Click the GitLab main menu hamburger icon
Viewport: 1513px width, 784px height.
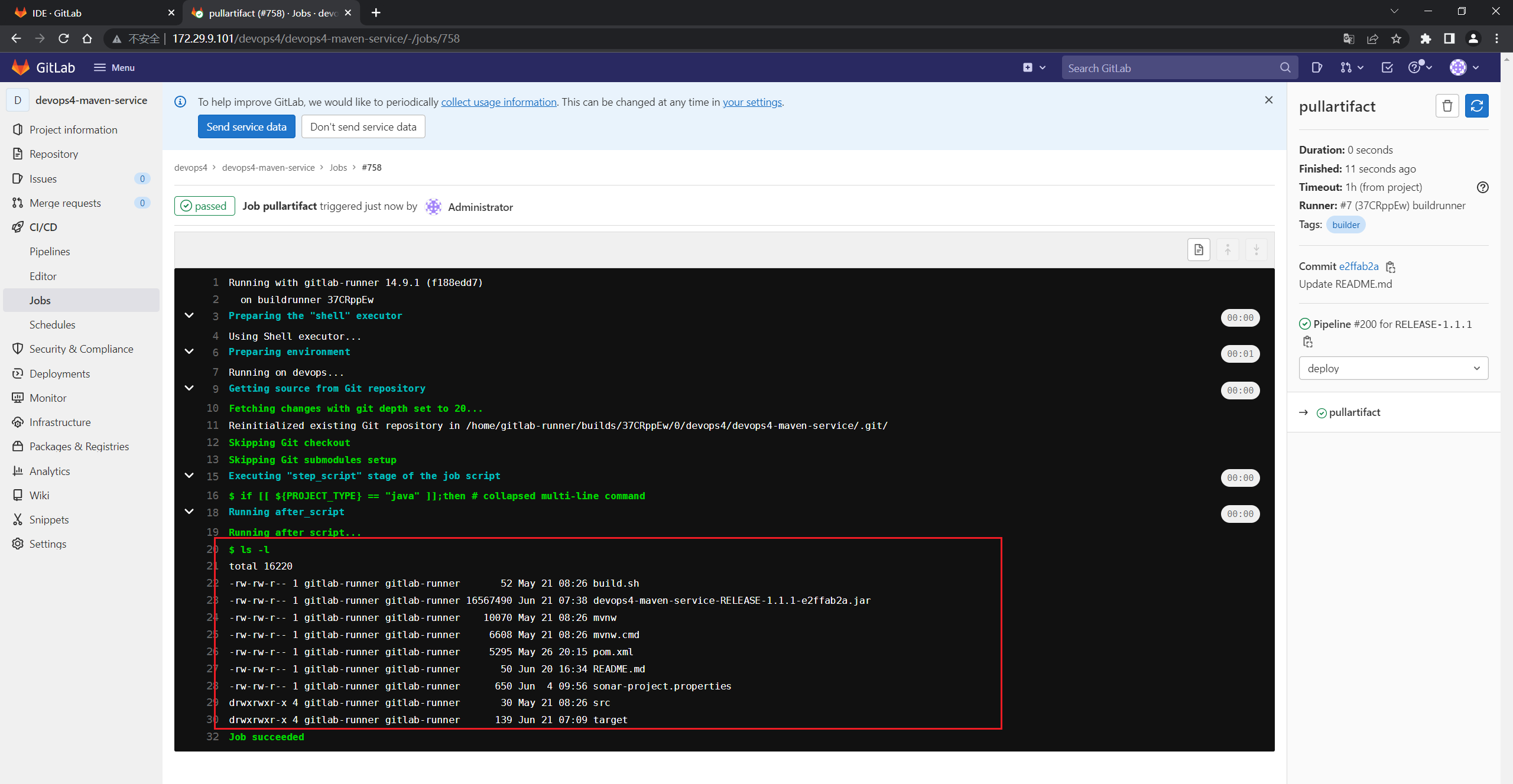pos(100,68)
